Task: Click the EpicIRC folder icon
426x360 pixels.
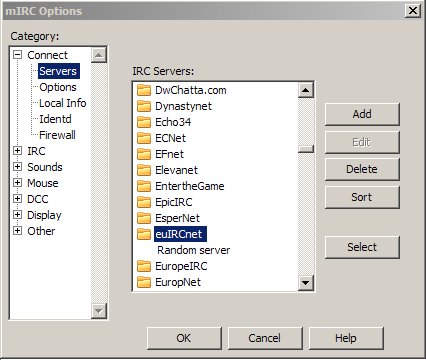Action: (144, 202)
